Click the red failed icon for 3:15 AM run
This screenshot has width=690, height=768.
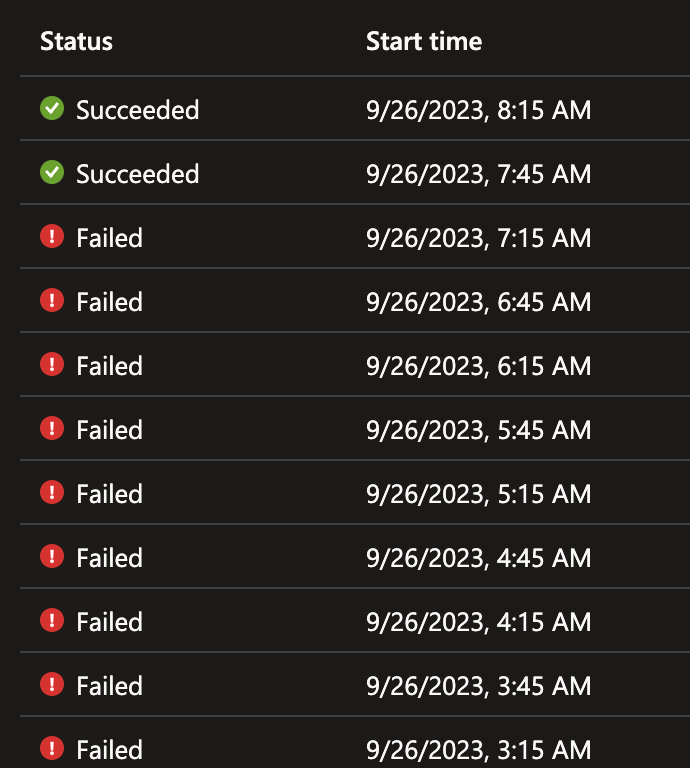[x=52, y=748]
